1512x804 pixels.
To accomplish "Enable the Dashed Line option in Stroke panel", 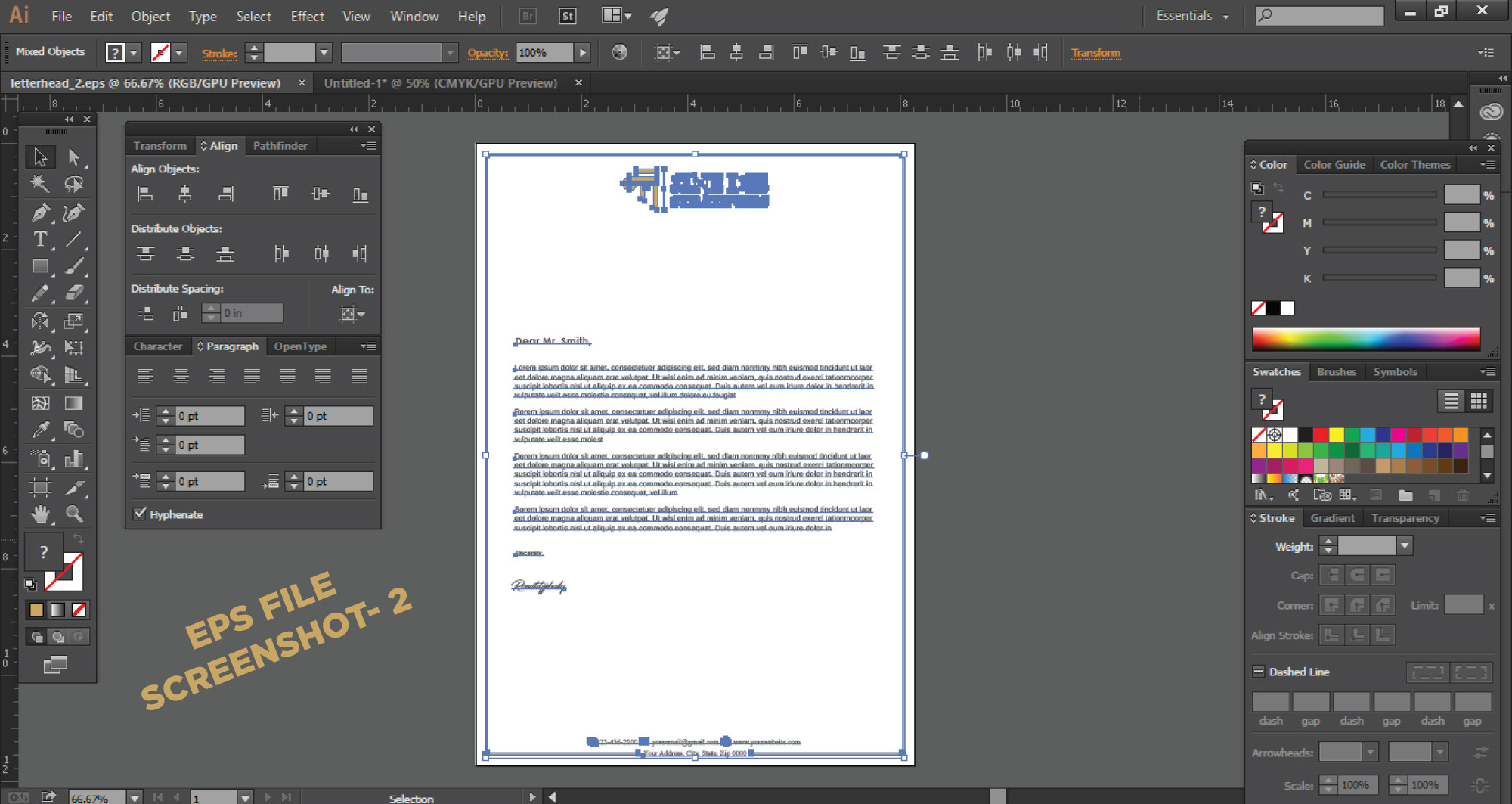I will point(1259,671).
